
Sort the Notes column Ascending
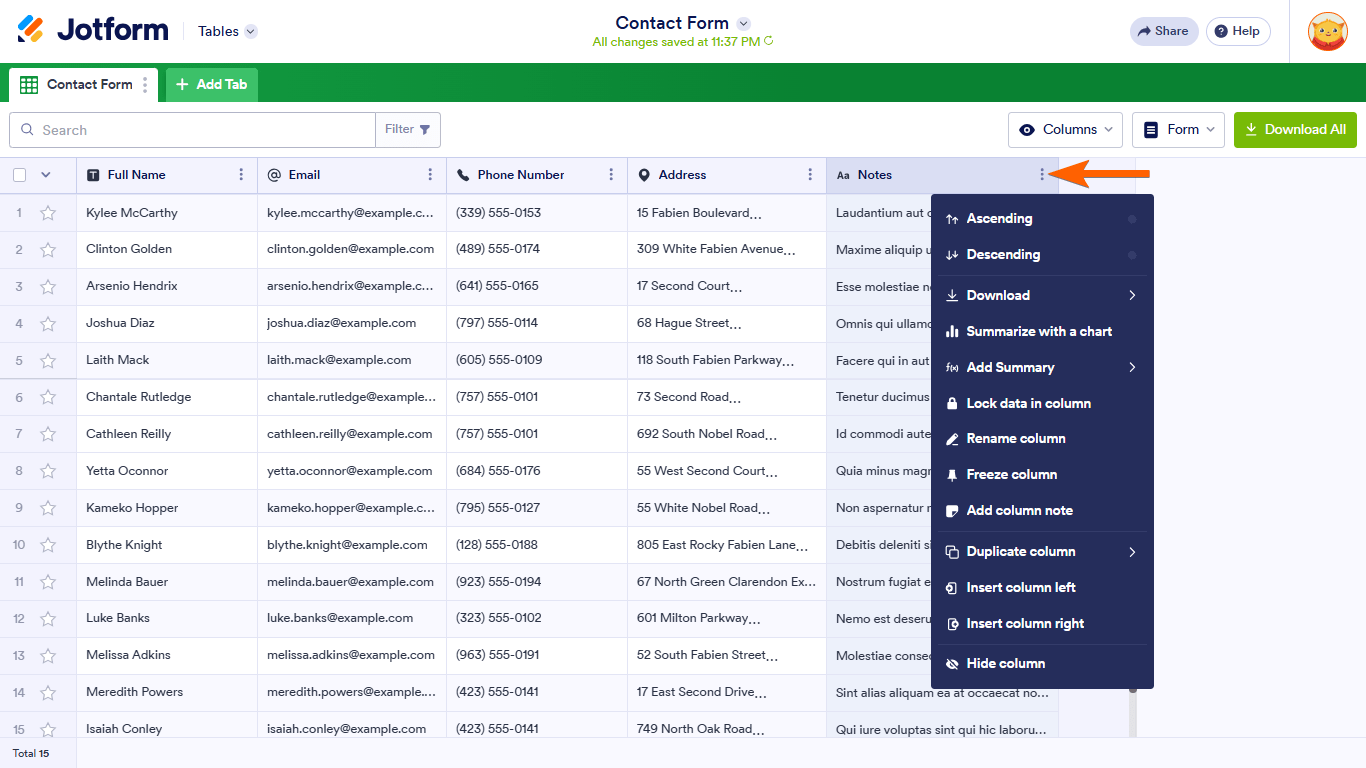pyautogui.click(x=998, y=219)
